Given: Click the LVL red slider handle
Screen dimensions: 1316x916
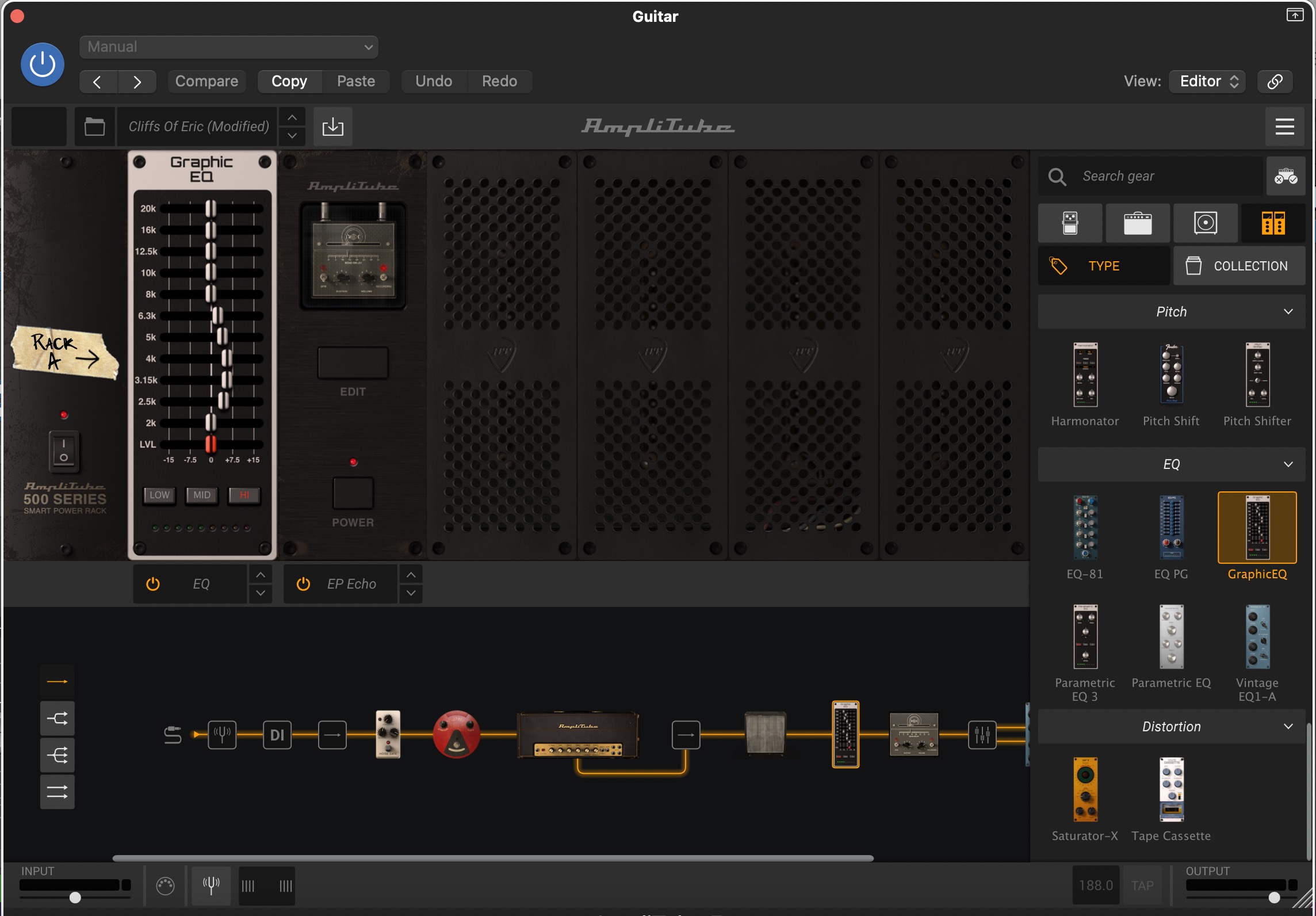Looking at the screenshot, I should tap(211, 444).
